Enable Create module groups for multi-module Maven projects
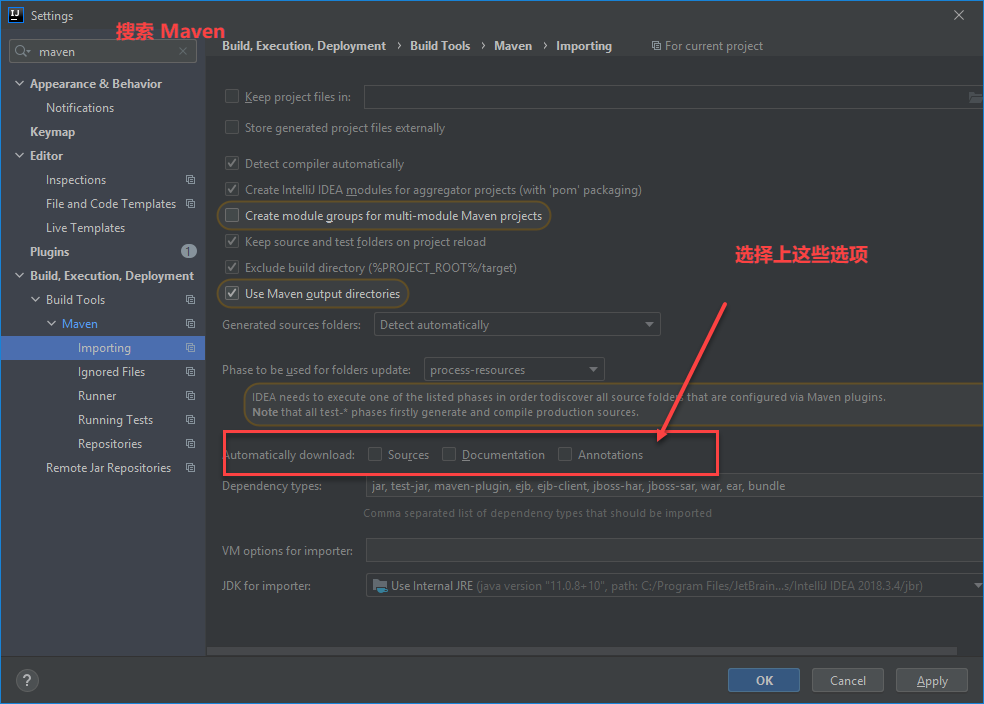The width and height of the screenshot is (984, 704). pyautogui.click(x=232, y=215)
